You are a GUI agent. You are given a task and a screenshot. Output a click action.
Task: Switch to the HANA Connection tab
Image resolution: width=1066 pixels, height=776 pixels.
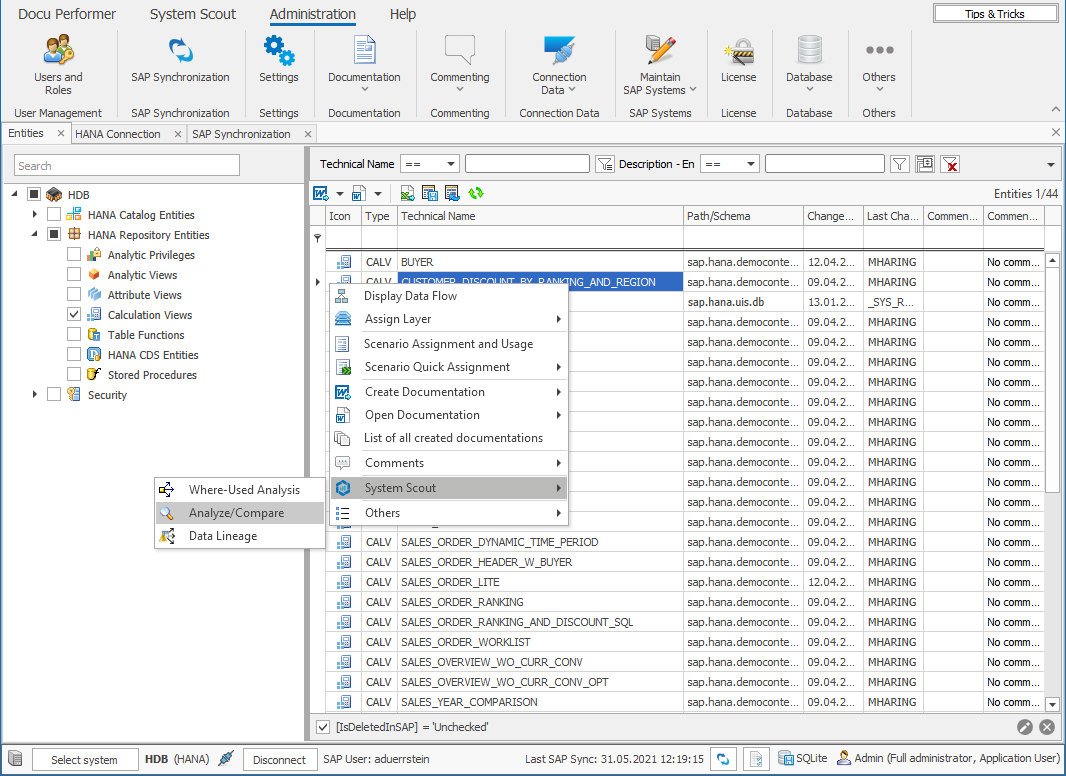[x=118, y=132]
